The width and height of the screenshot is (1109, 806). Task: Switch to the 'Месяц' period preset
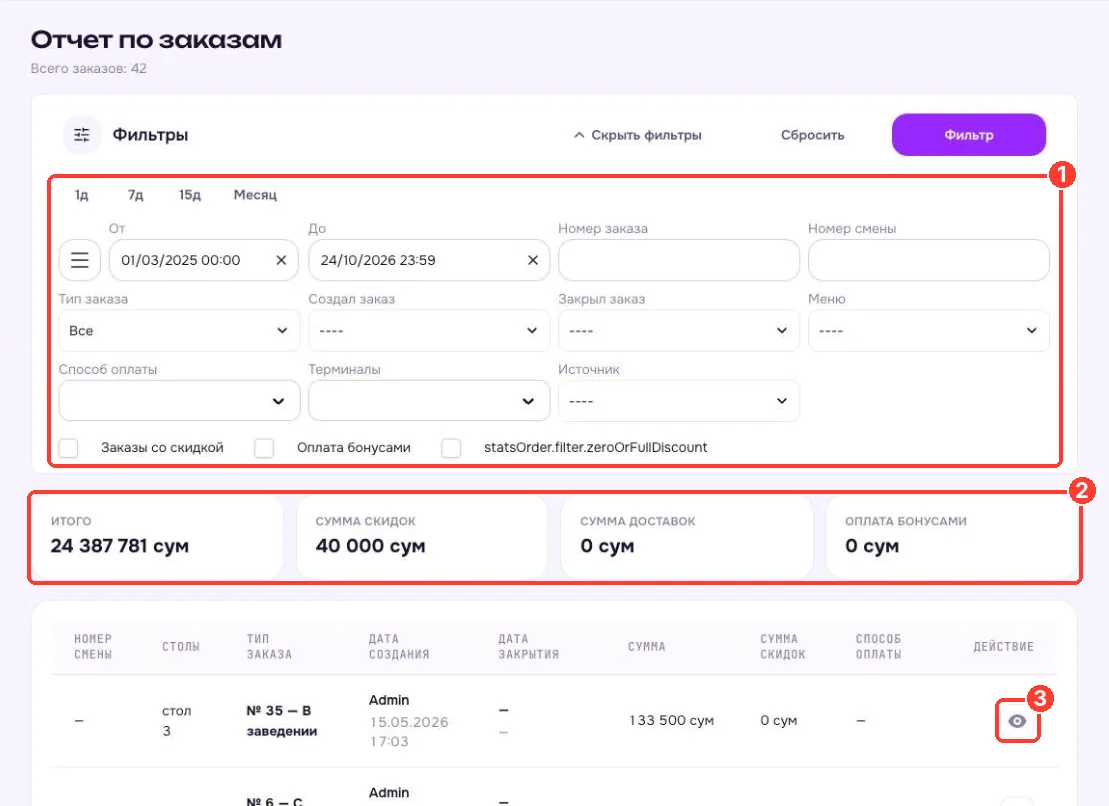(x=255, y=195)
